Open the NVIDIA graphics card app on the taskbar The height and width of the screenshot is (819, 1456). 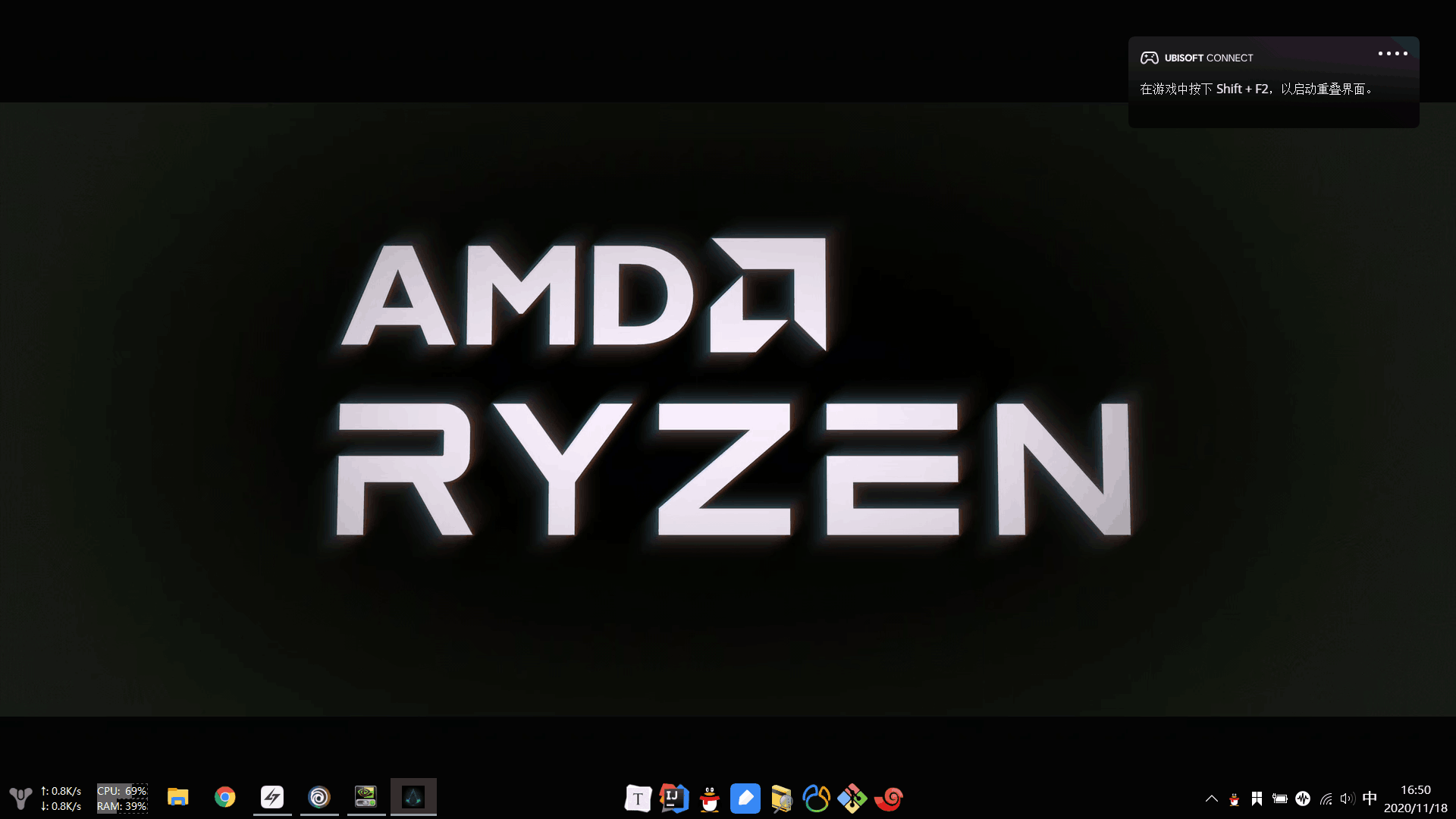point(366,797)
